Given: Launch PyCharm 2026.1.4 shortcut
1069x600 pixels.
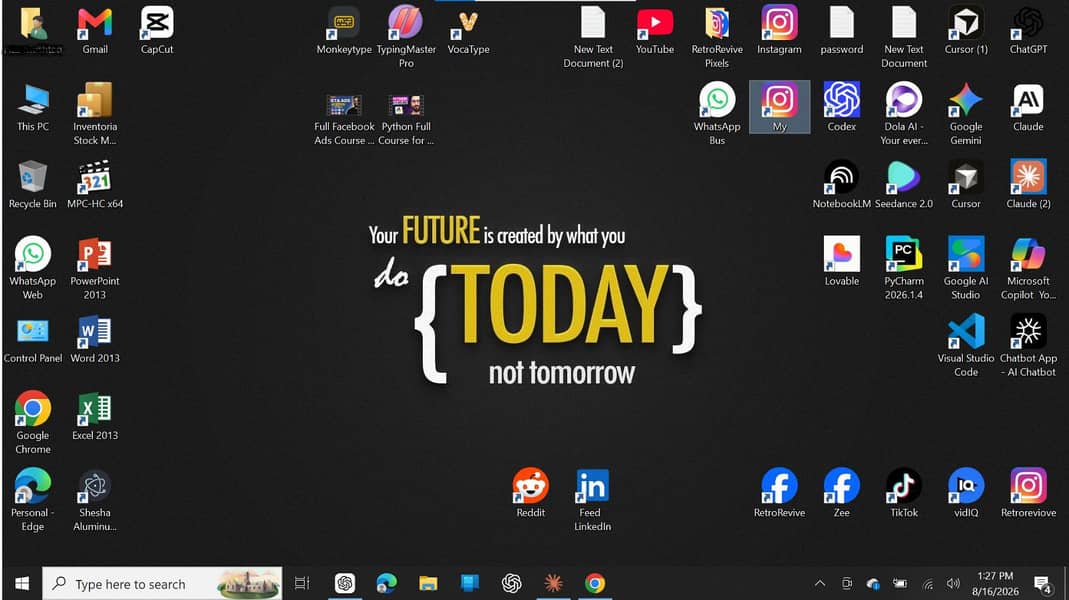Looking at the screenshot, I should 903,269.
